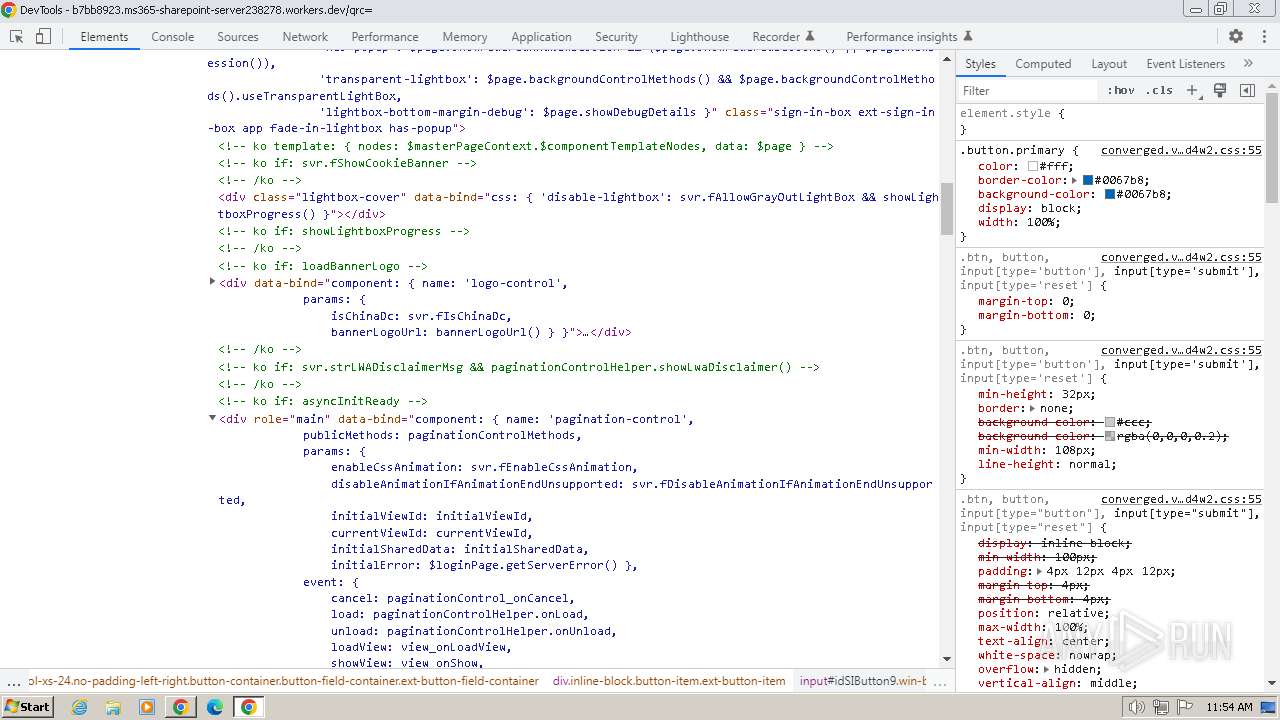Viewport: 1280px width, 720px height.
Task: Click breadcrumb overflow ellipsis
Action: pyautogui.click(x=13, y=682)
